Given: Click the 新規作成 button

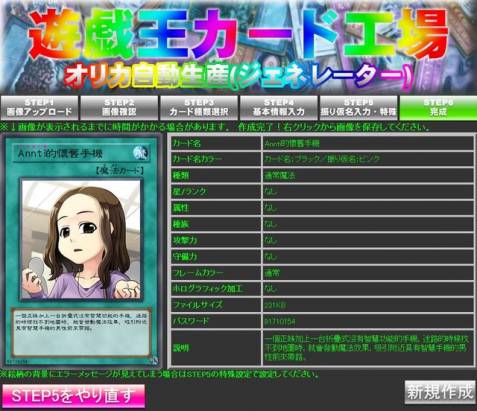Looking at the screenshot, I should coord(440,392).
